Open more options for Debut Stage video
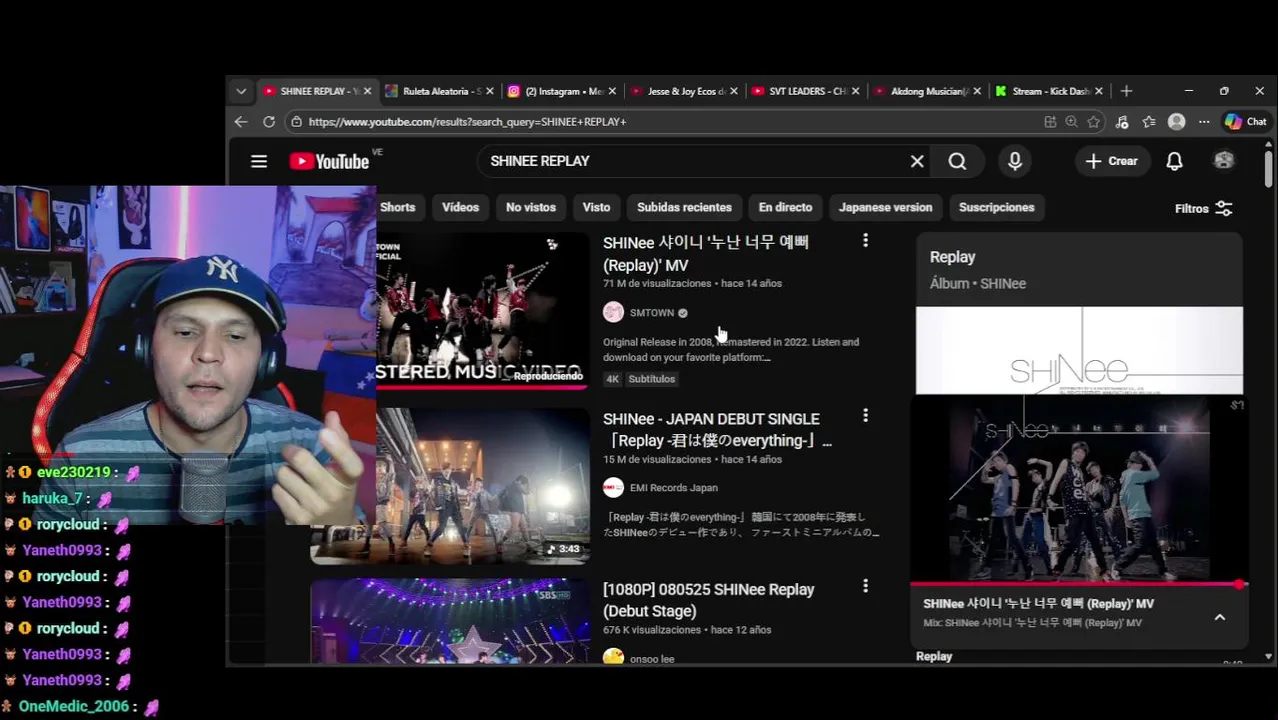The width and height of the screenshot is (1278, 720). 865,586
